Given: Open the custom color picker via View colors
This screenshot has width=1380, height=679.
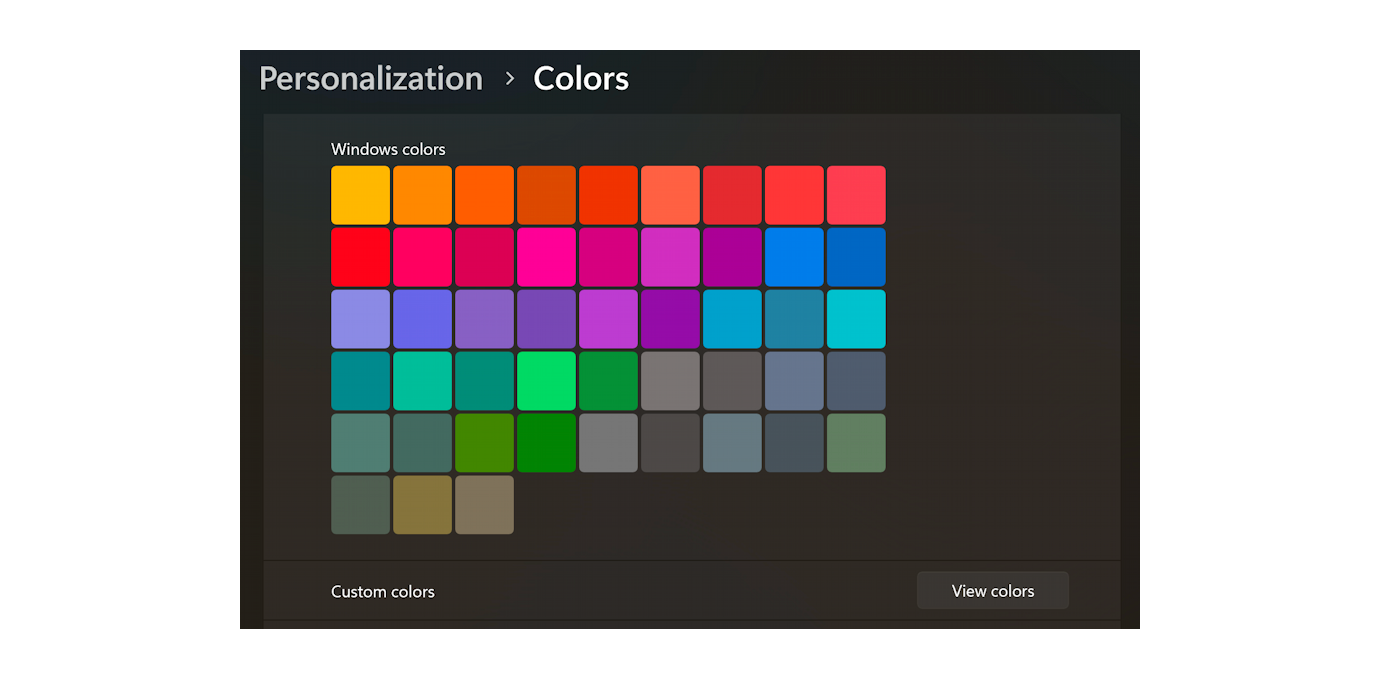Looking at the screenshot, I should (992, 590).
